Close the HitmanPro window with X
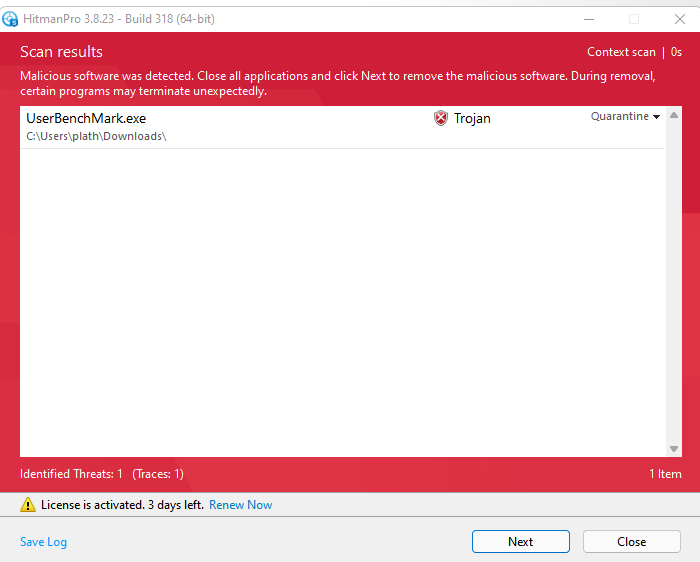The image size is (700, 562). 679,19
